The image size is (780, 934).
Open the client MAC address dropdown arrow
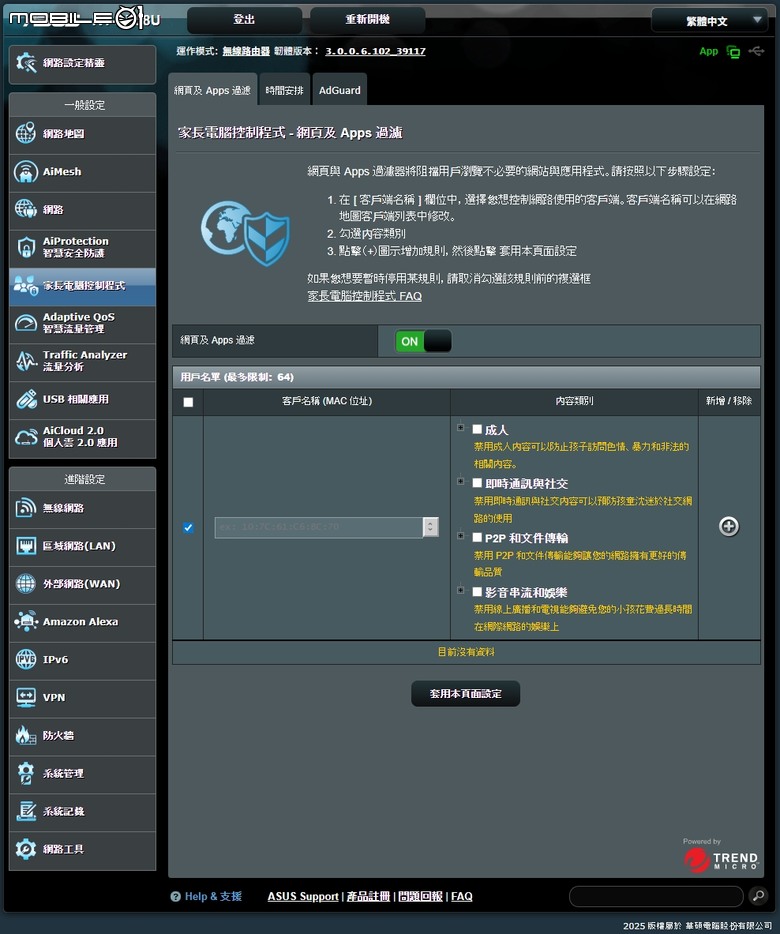[x=431, y=527]
